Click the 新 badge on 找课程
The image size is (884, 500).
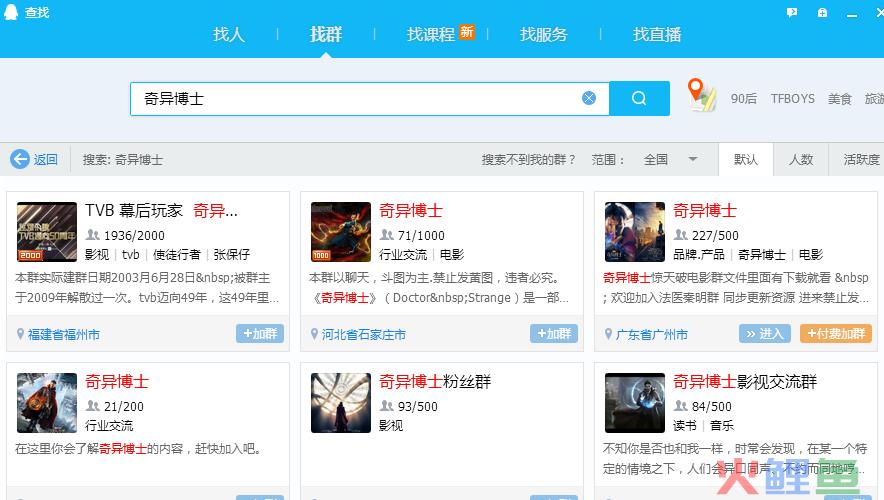[466, 32]
